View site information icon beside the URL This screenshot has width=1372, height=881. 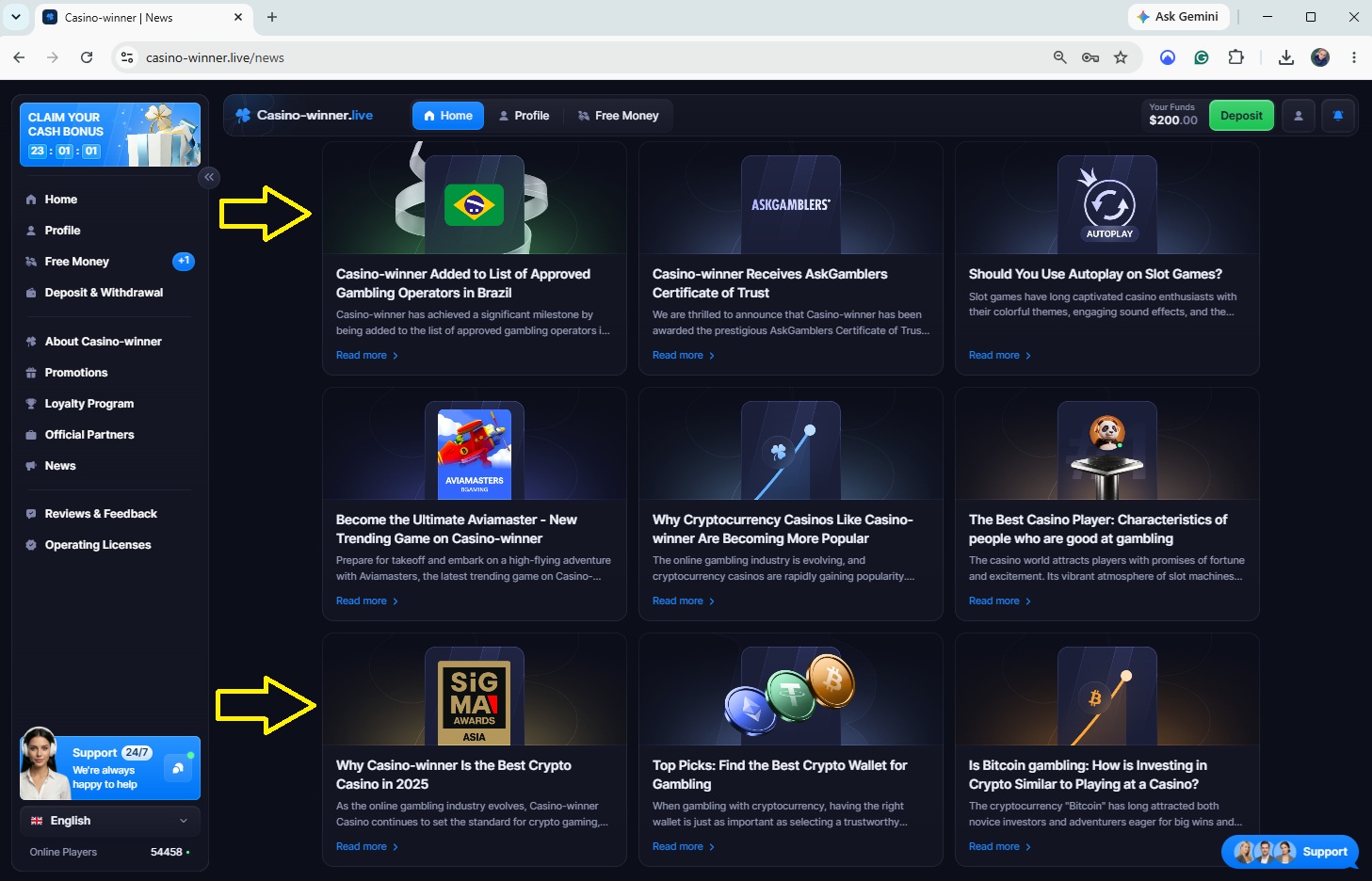(x=127, y=57)
